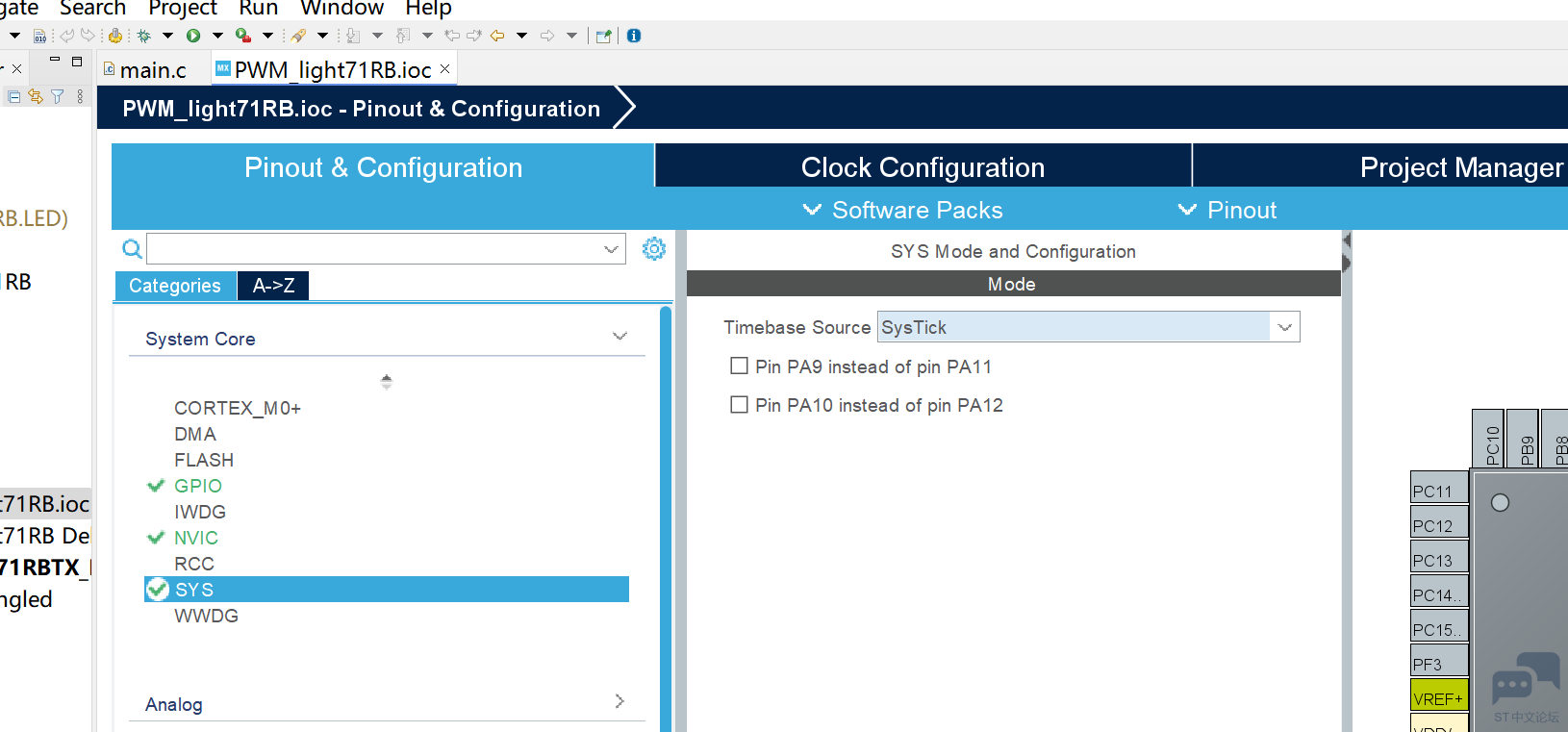The image size is (1568, 732).
Task: Click the peripheral search input field
Action: point(375,249)
